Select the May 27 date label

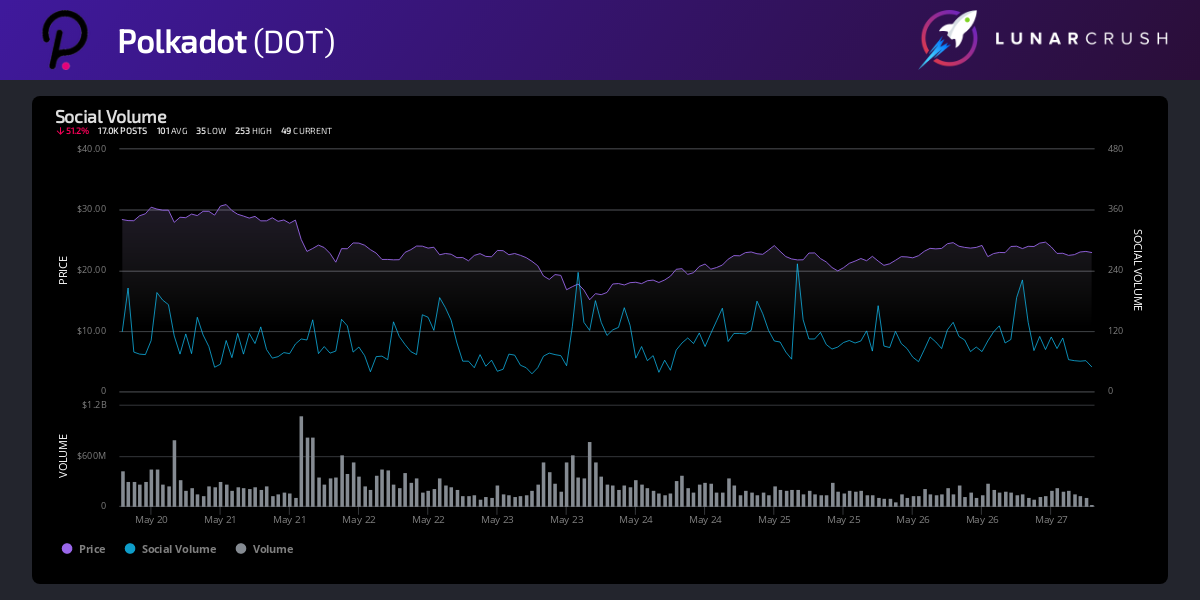1052,520
